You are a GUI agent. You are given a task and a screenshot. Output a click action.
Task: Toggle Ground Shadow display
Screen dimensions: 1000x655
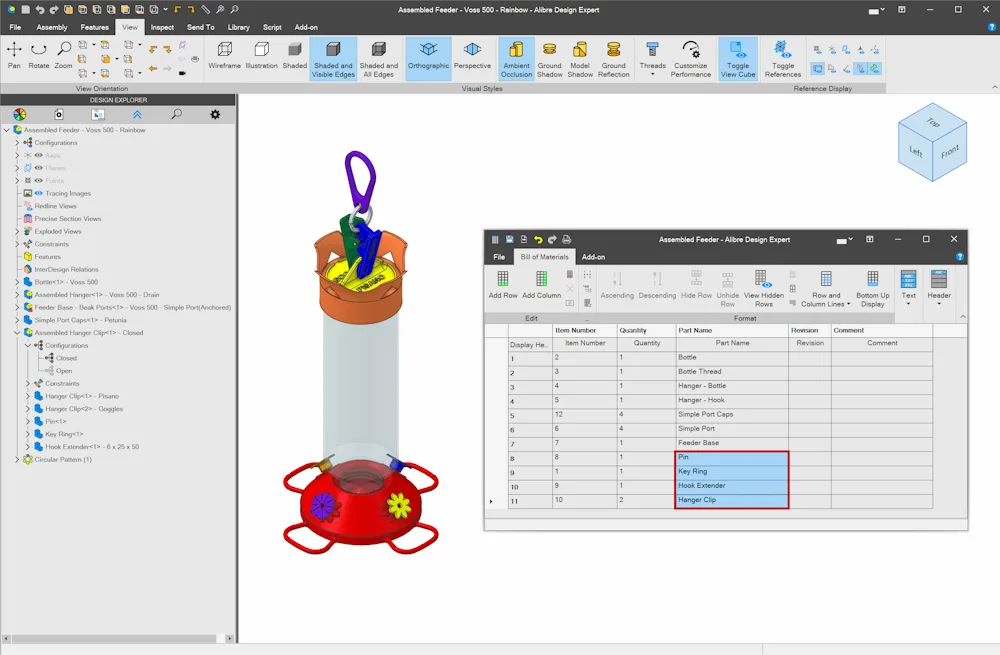(x=549, y=59)
